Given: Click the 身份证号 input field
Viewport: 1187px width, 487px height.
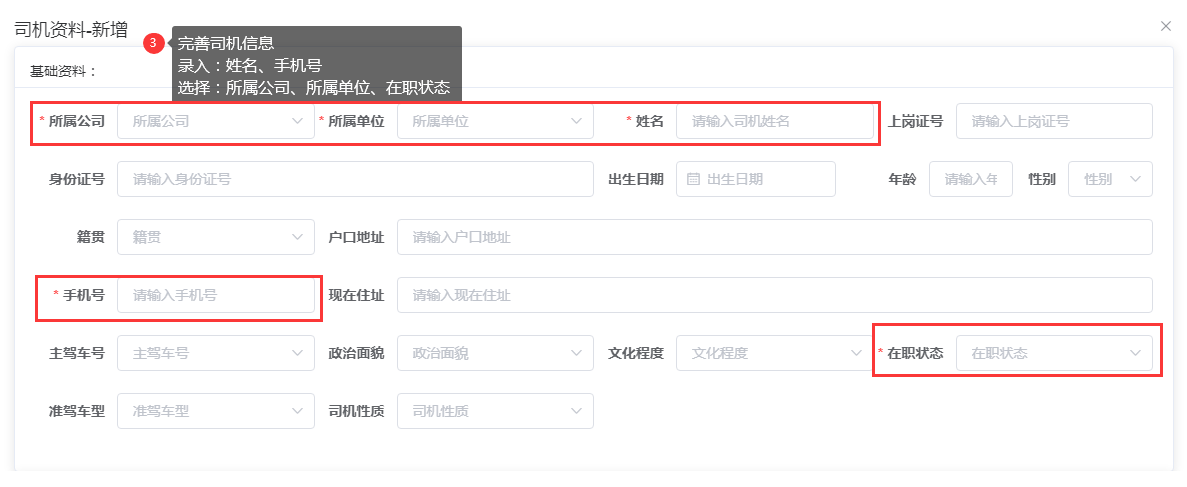Looking at the screenshot, I should click(355, 180).
